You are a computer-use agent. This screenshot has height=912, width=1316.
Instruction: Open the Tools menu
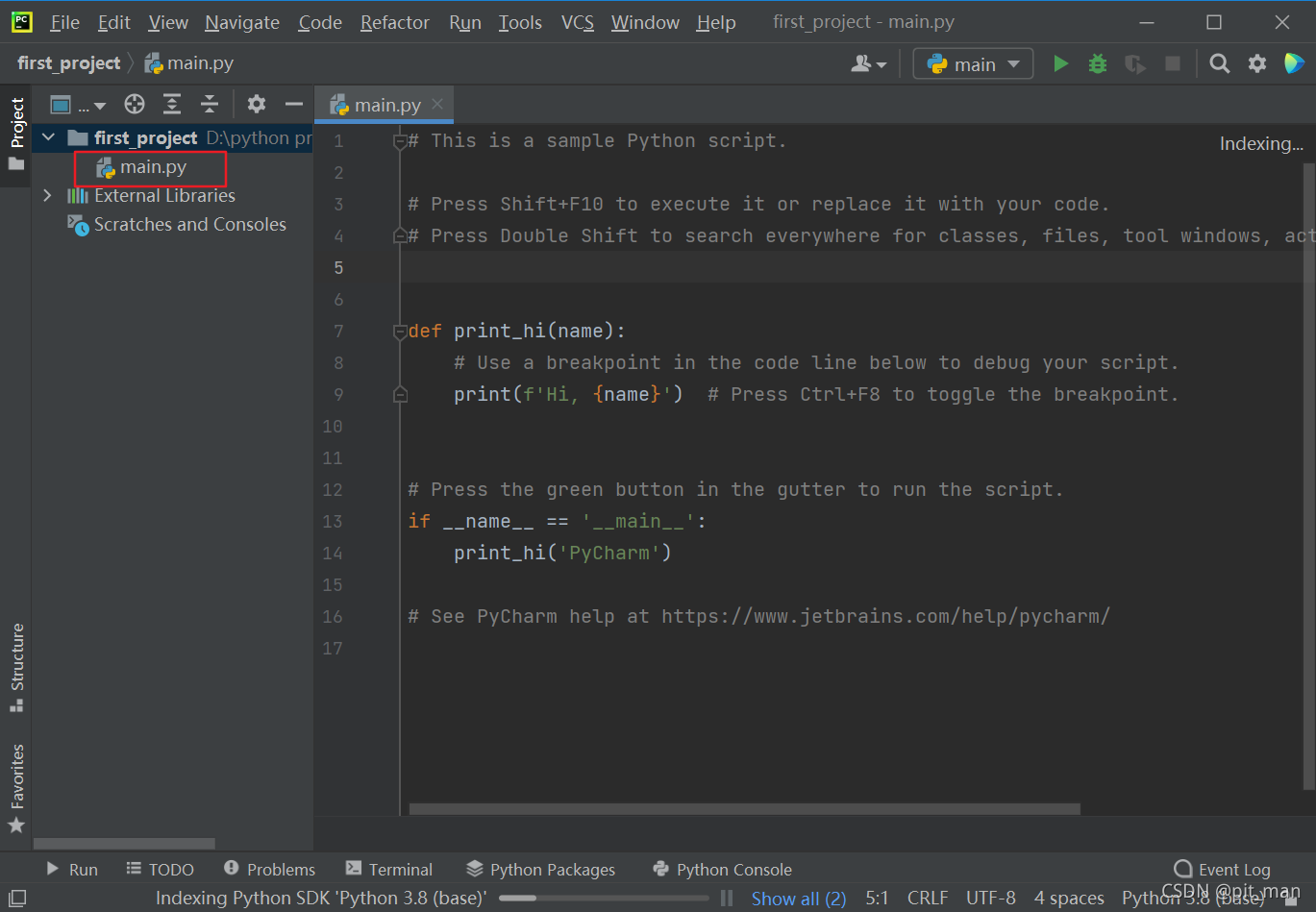click(x=520, y=22)
